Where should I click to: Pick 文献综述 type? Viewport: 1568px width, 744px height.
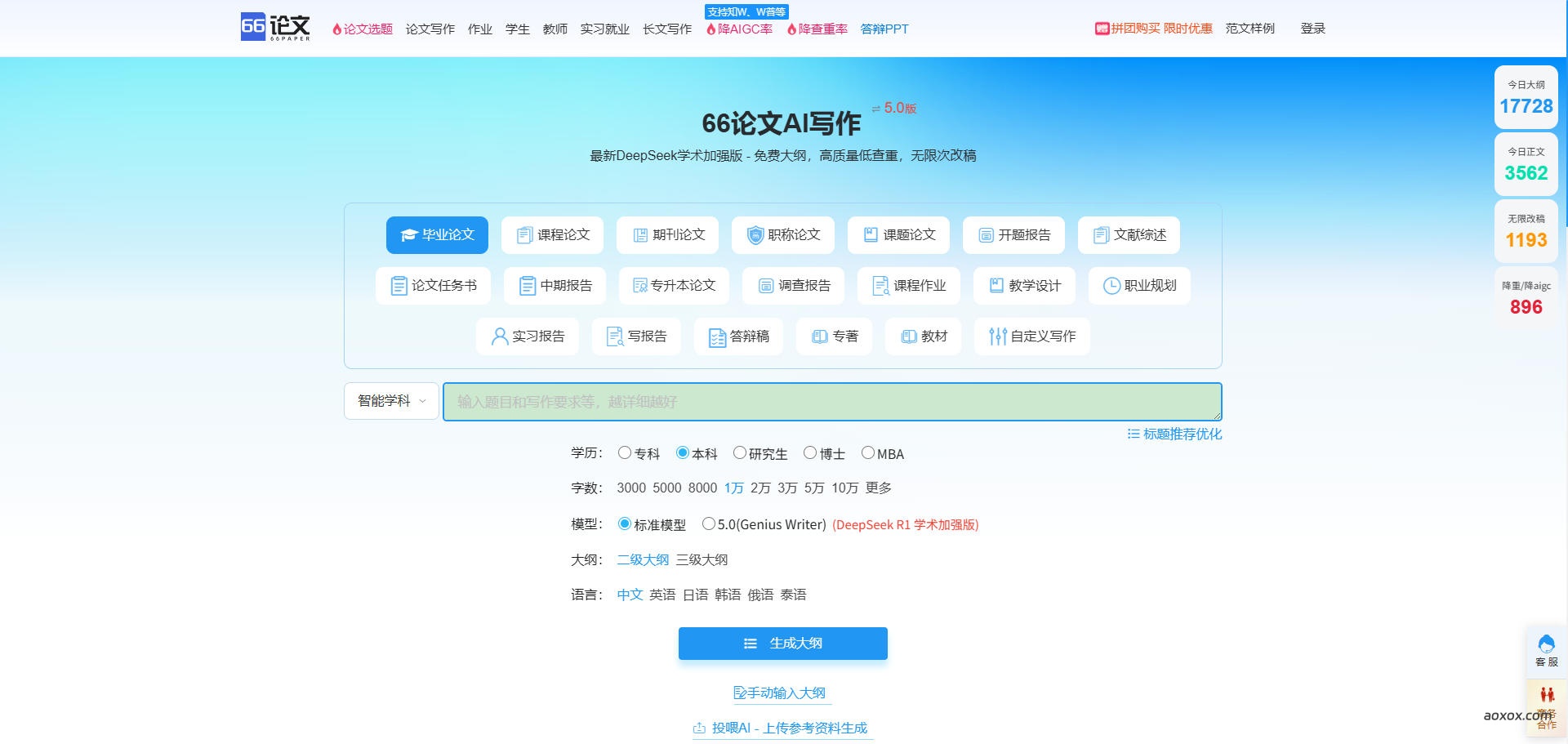pos(1129,235)
